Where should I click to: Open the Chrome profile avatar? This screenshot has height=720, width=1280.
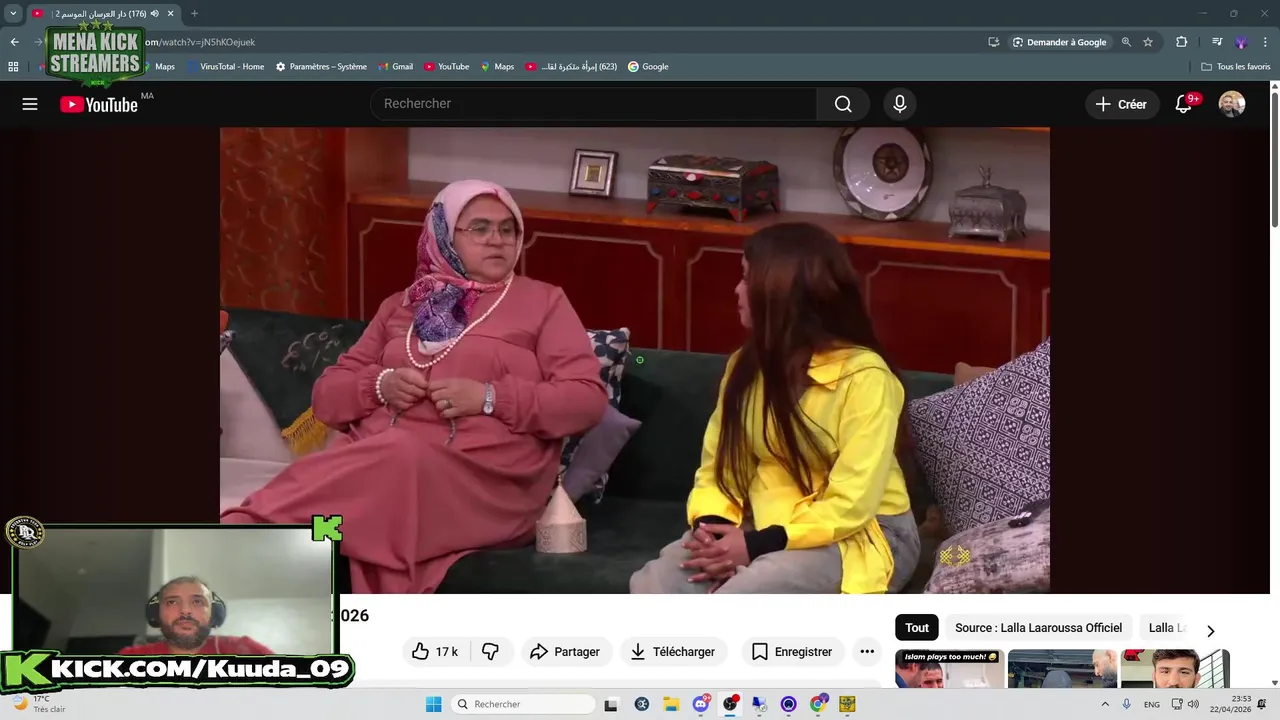coord(1241,42)
